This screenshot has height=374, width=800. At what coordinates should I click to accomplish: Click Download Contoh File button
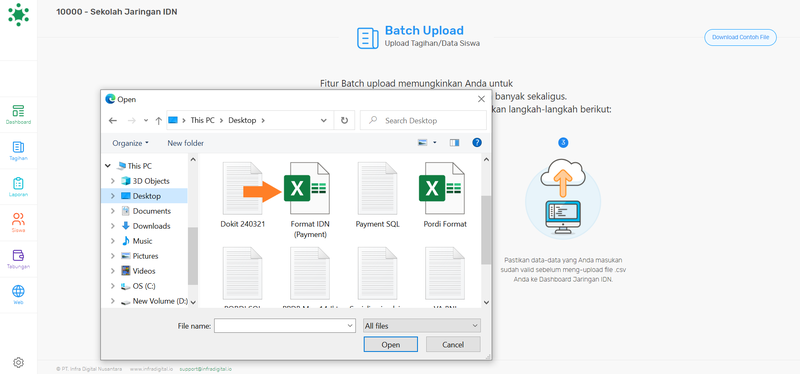pyautogui.click(x=740, y=37)
